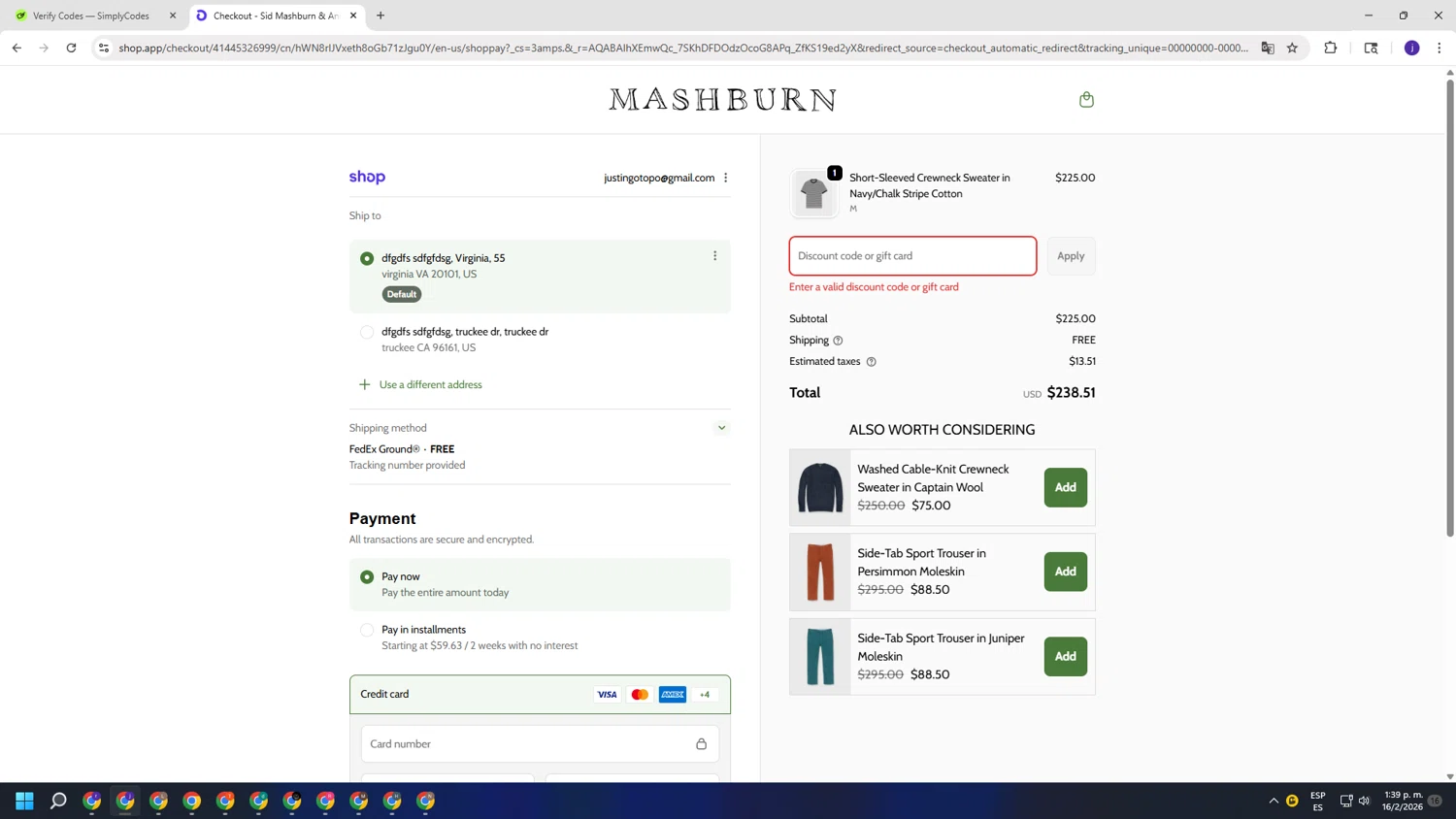1456x819 pixels.
Task: Click the striped sweater cart thumbnail
Action: coord(813,193)
